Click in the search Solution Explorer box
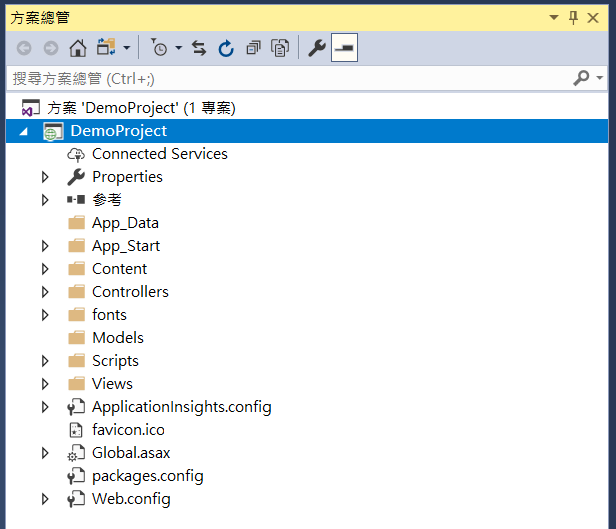This screenshot has height=529, width=616. point(280,78)
